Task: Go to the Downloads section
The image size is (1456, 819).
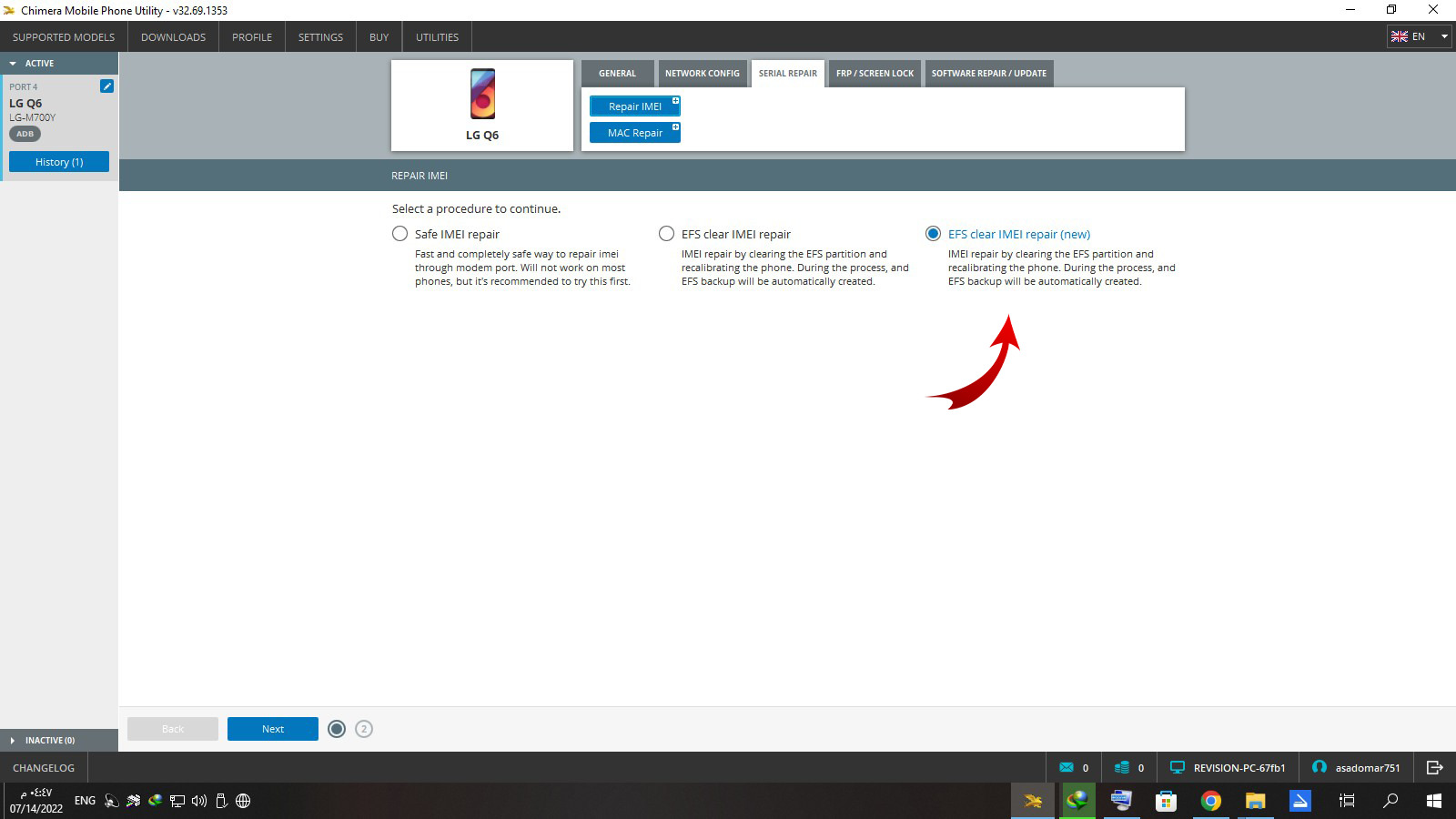Action: [173, 37]
